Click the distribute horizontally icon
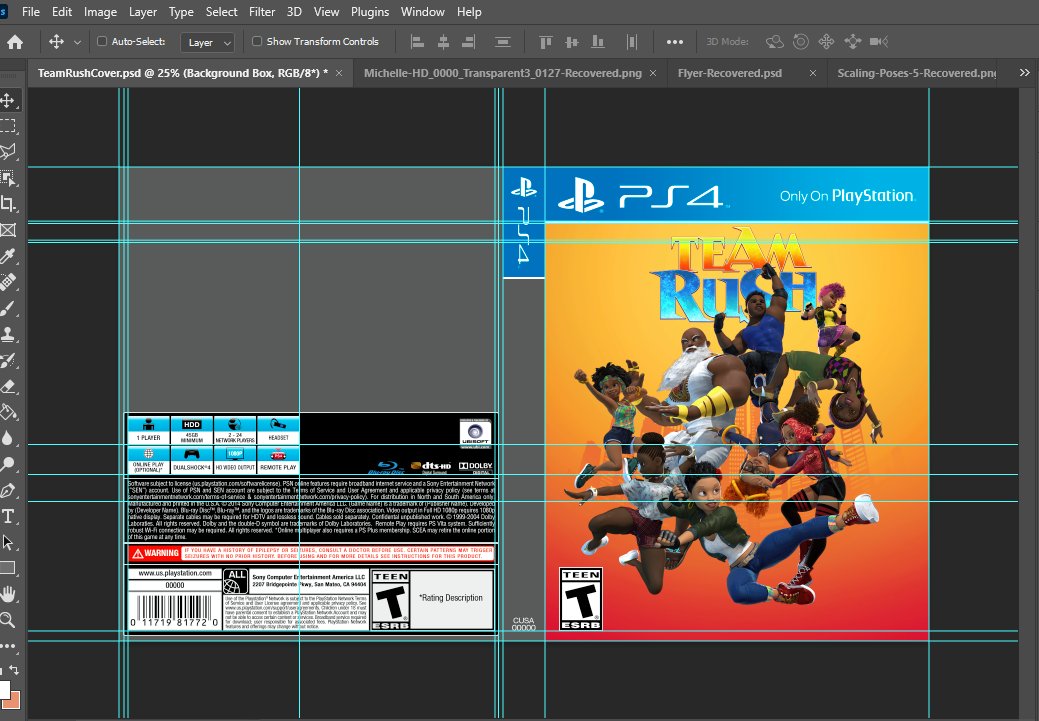Viewport: 1039px width, 721px height. coord(631,42)
